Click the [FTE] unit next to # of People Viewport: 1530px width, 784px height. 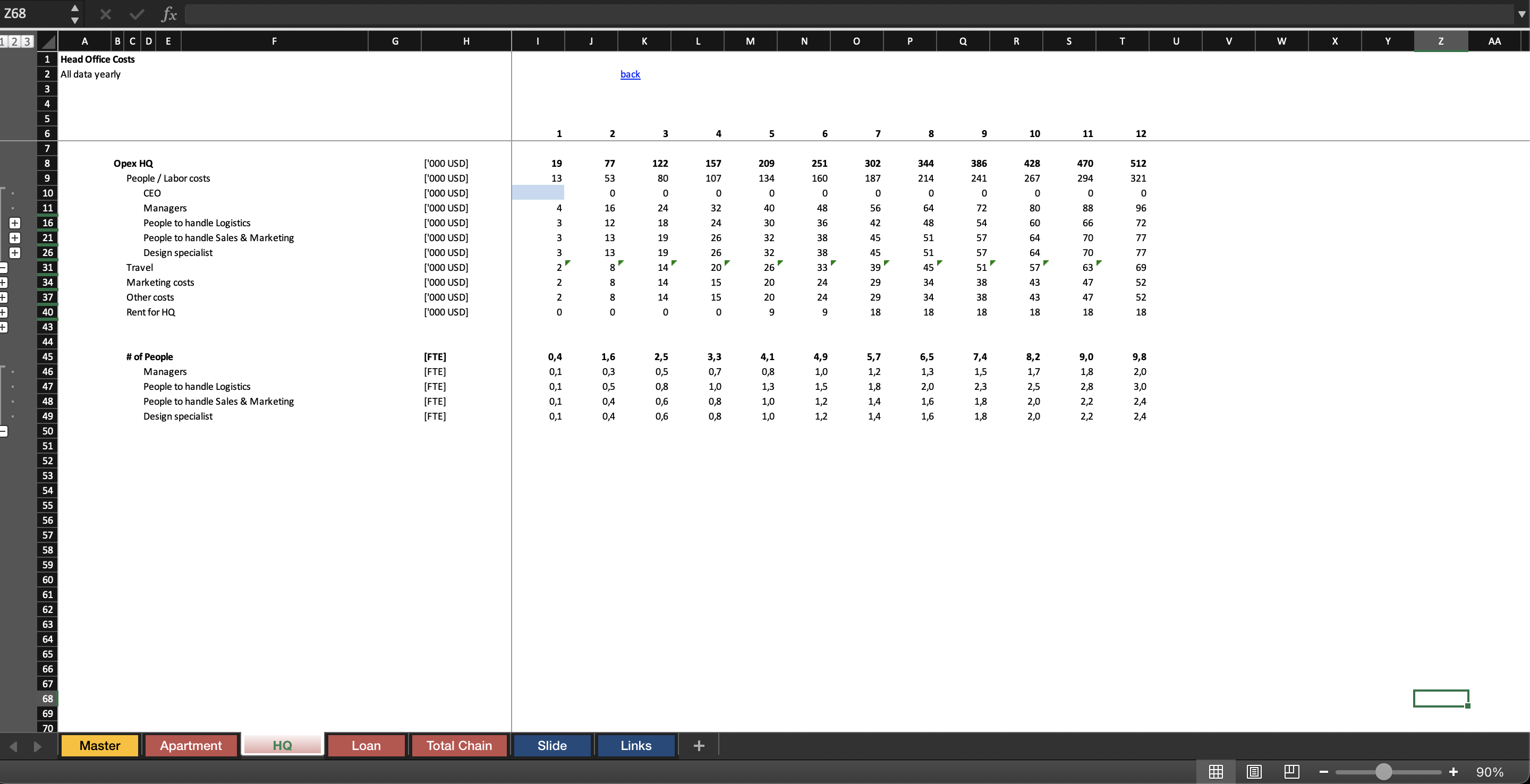(x=435, y=356)
